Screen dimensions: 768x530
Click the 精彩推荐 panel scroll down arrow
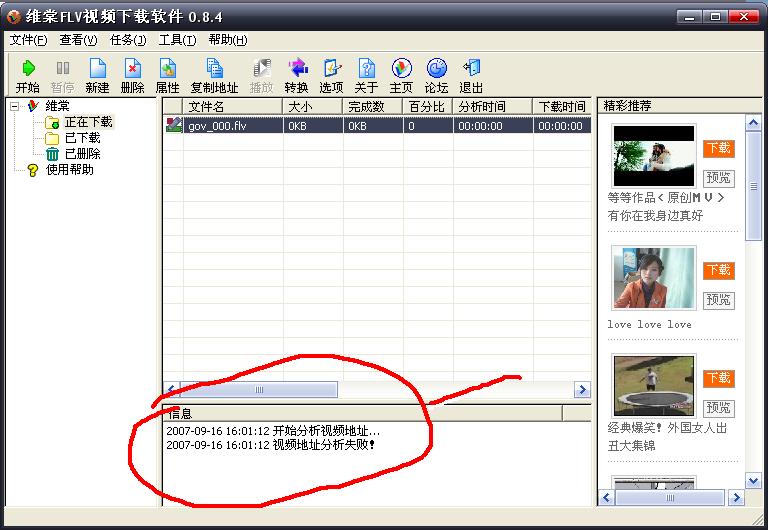tap(753, 481)
